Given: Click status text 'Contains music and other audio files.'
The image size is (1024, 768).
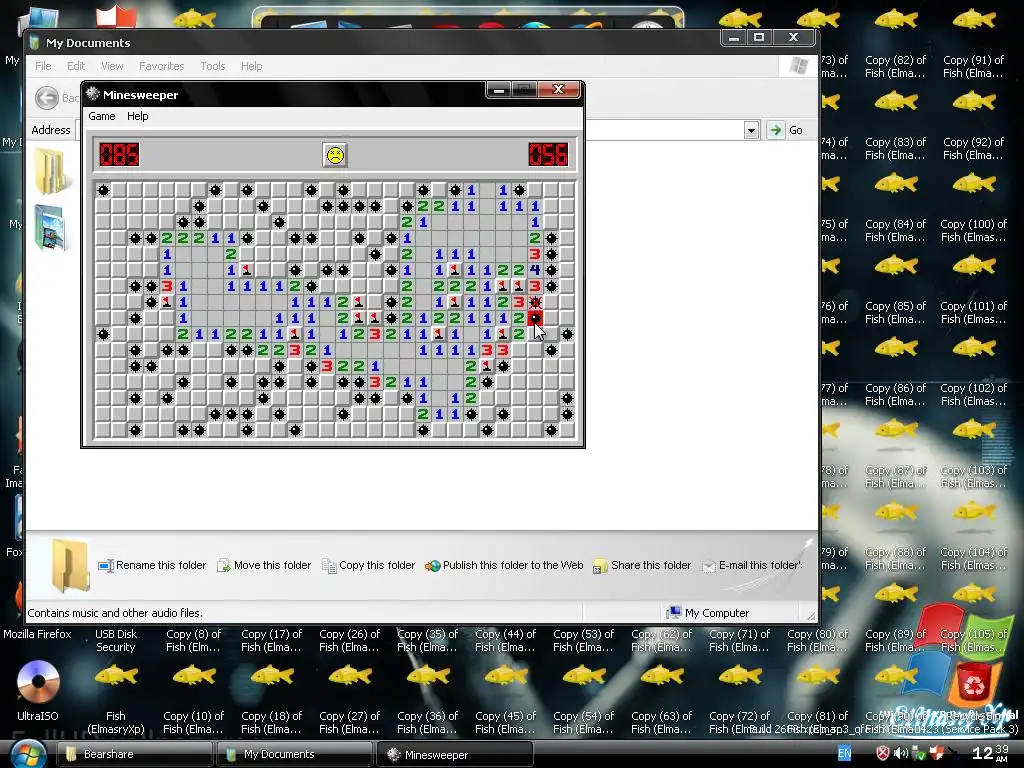Looking at the screenshot, I should tap(115, 613).
